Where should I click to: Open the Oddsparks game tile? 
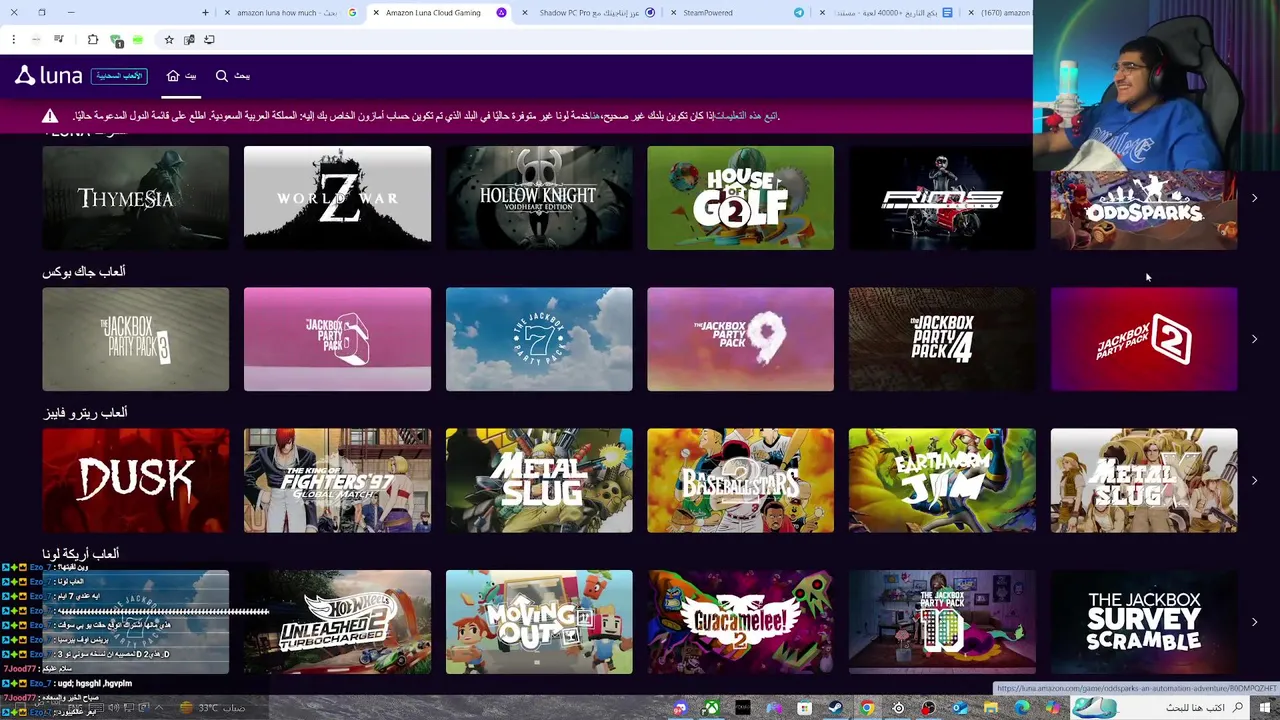1143,210
